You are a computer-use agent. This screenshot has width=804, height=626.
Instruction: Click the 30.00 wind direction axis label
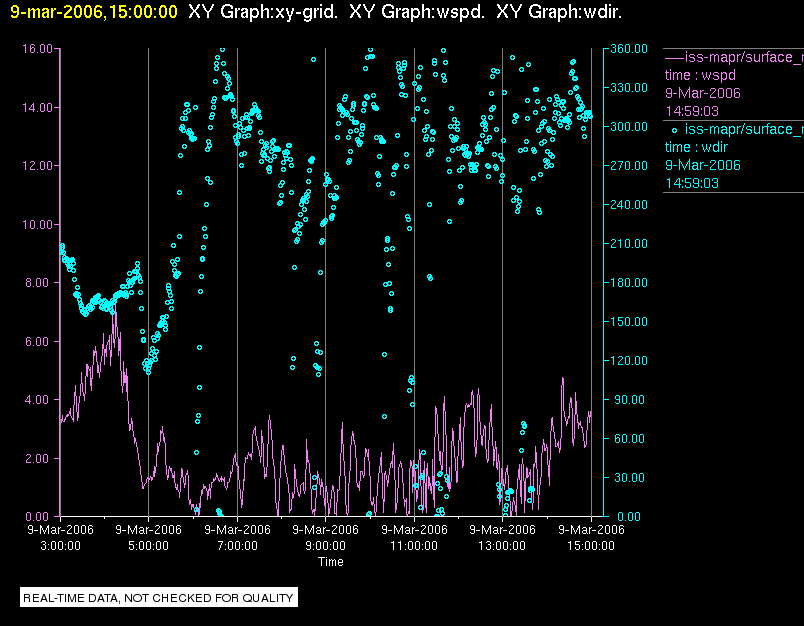point(630,478)
